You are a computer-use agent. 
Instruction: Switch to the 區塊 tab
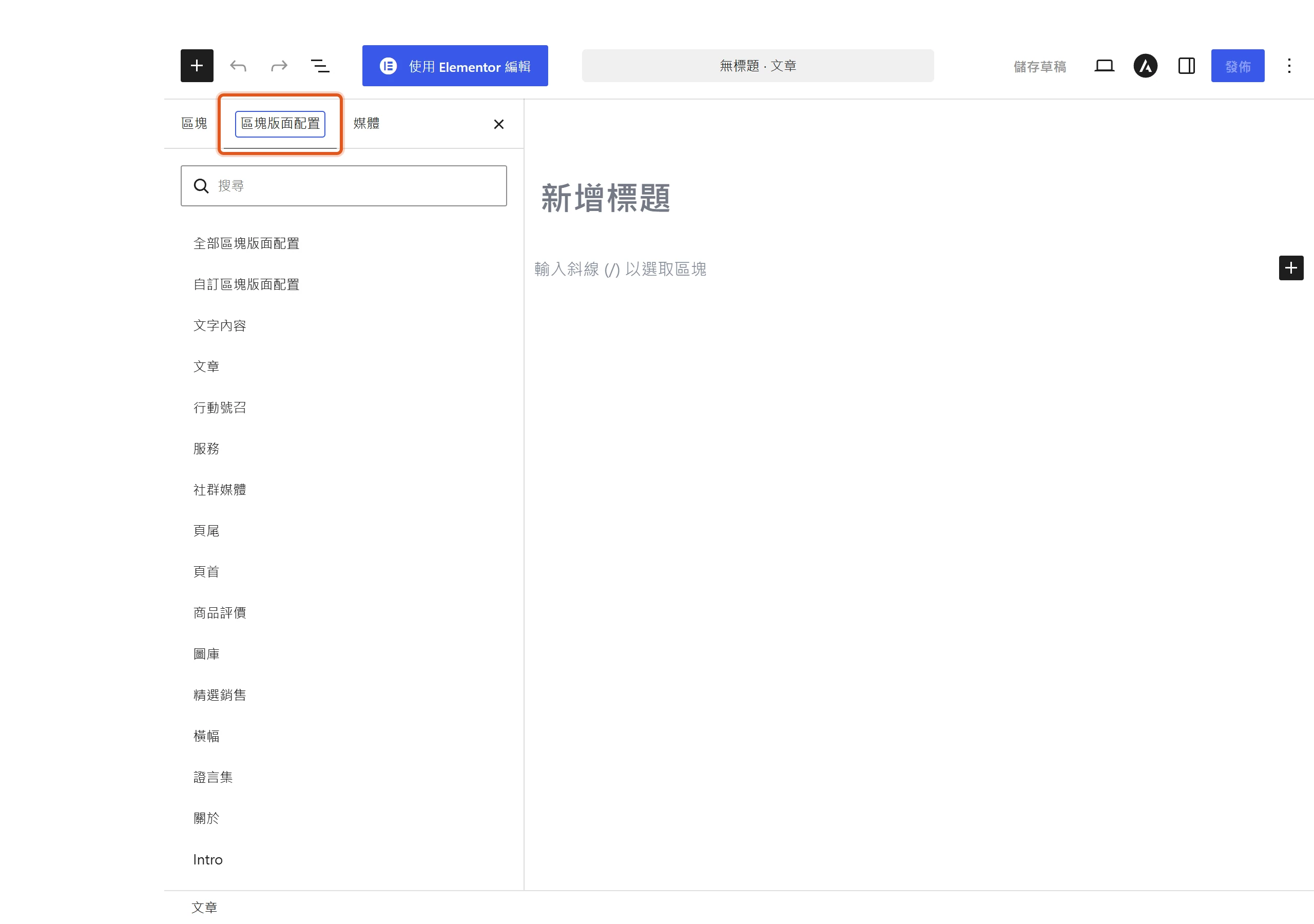[194, 123]
